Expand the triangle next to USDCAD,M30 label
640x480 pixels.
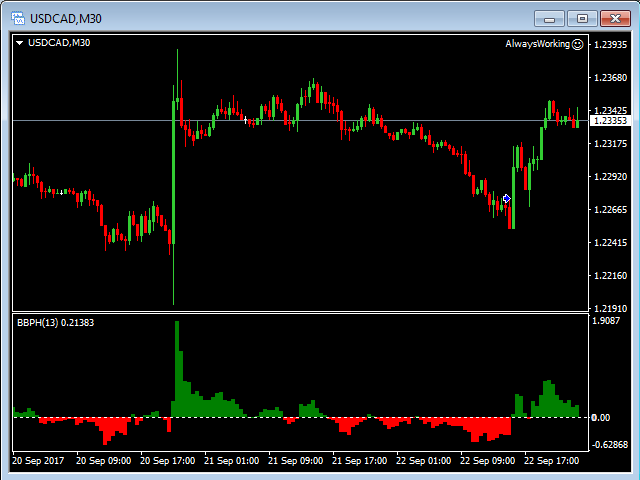click(20, 43)
